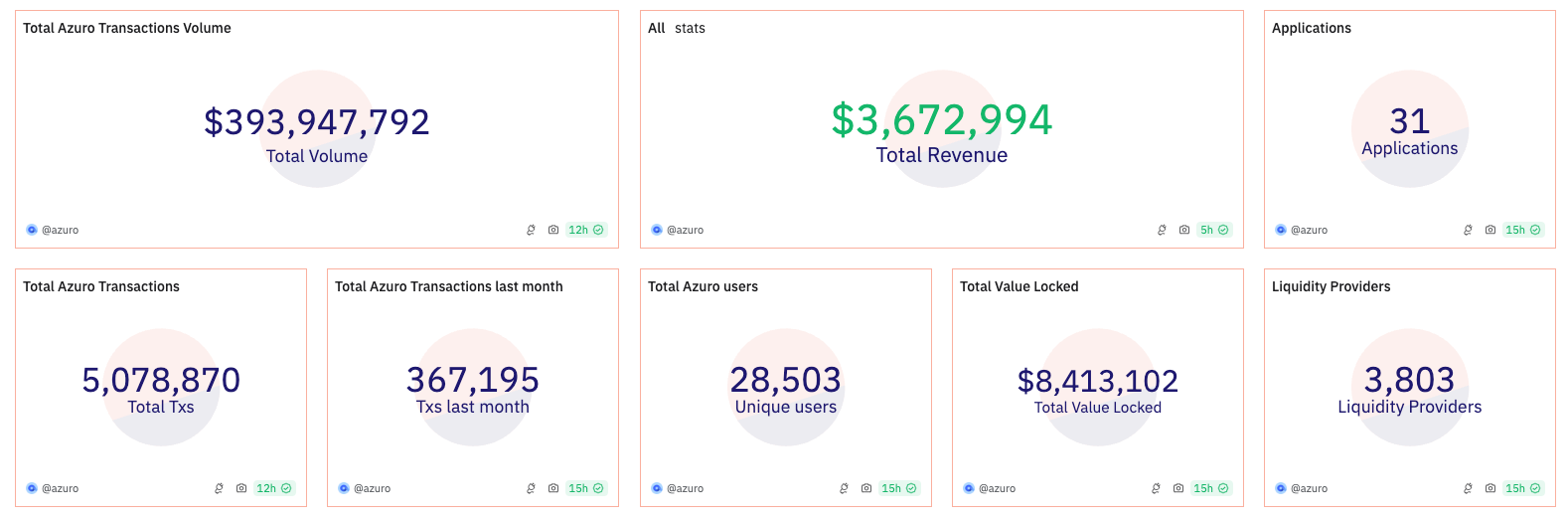Click camera icon on Total Azuro Transactions Volume card
Image resolution: width=1568 pixels, height=519 pixels.
pos(553,230)
